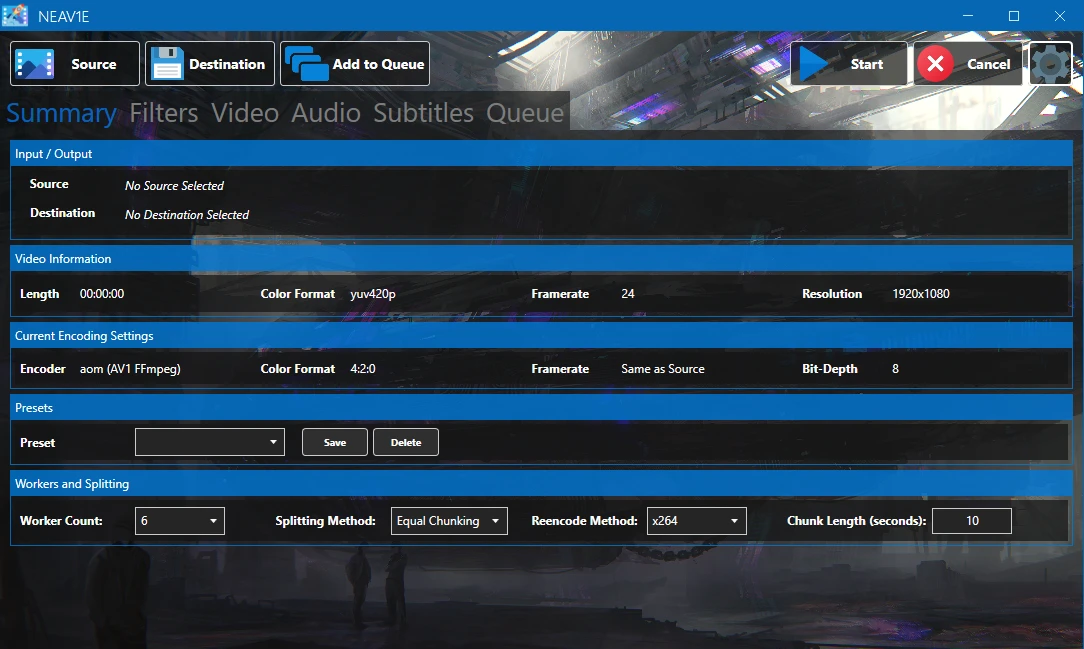Image resolution: width=1084 pixels, height=649 pixels.
Task: Select the Subtitles tab
Action: click(423, 113)
